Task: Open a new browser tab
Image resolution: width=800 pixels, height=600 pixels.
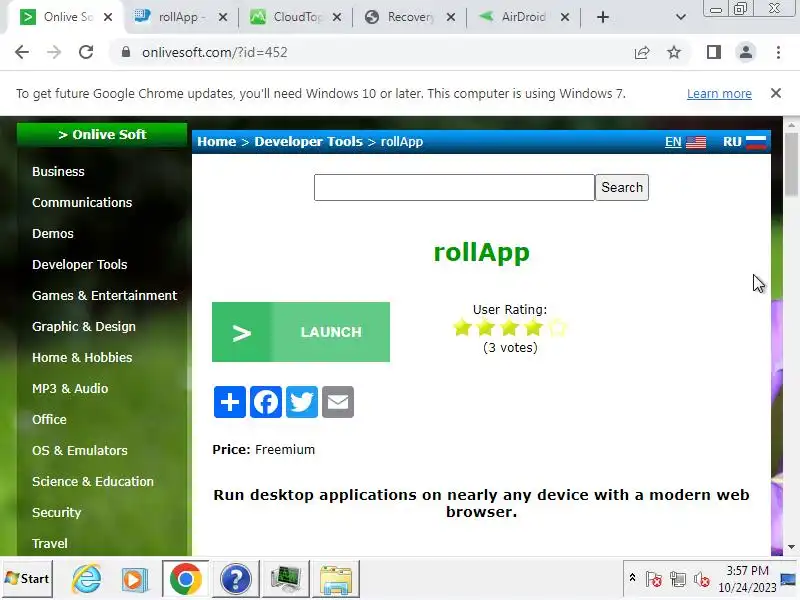Action: (x=603, y=17)
